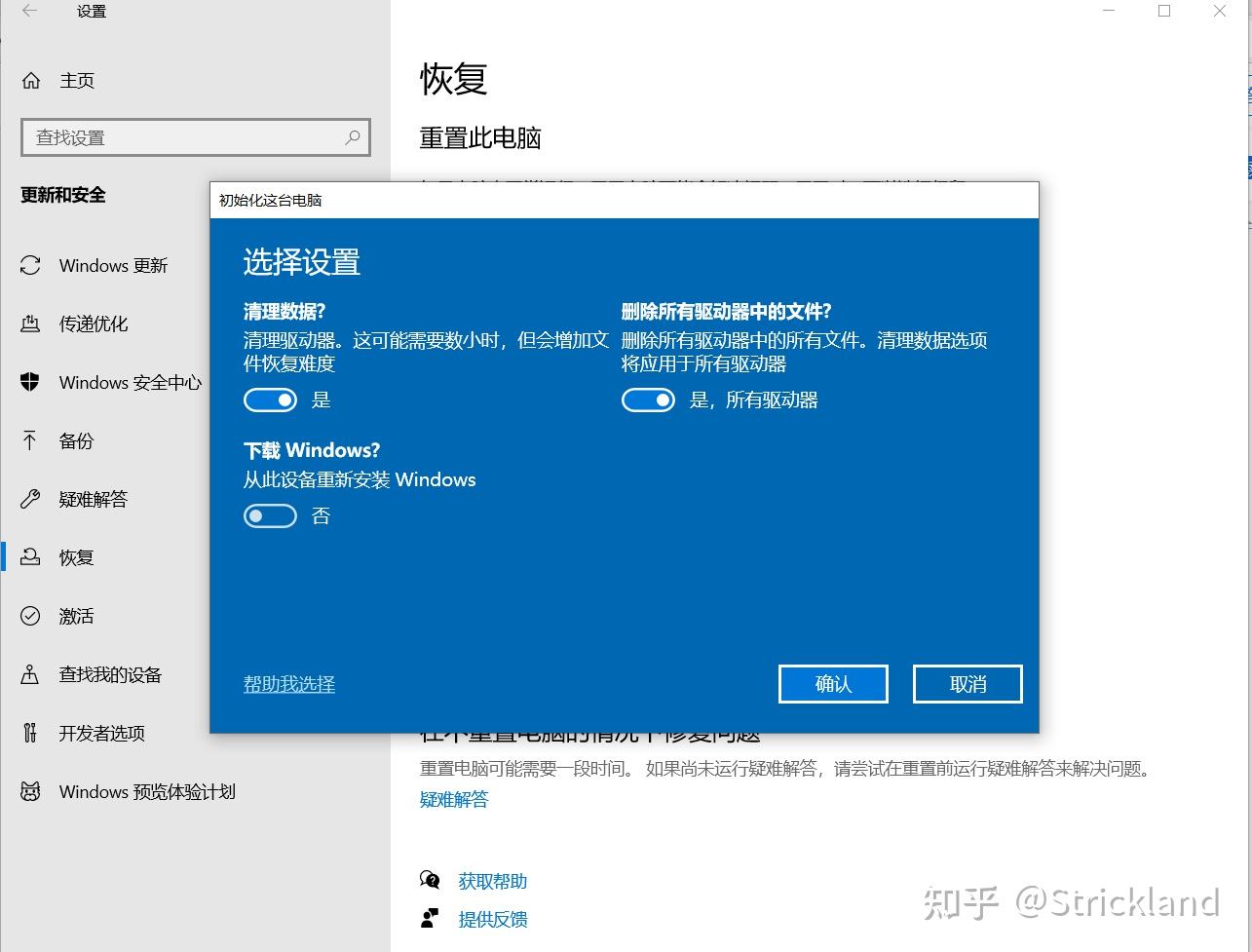
Task: Click the 更新和安全 section header
Action: pos(63,195)
